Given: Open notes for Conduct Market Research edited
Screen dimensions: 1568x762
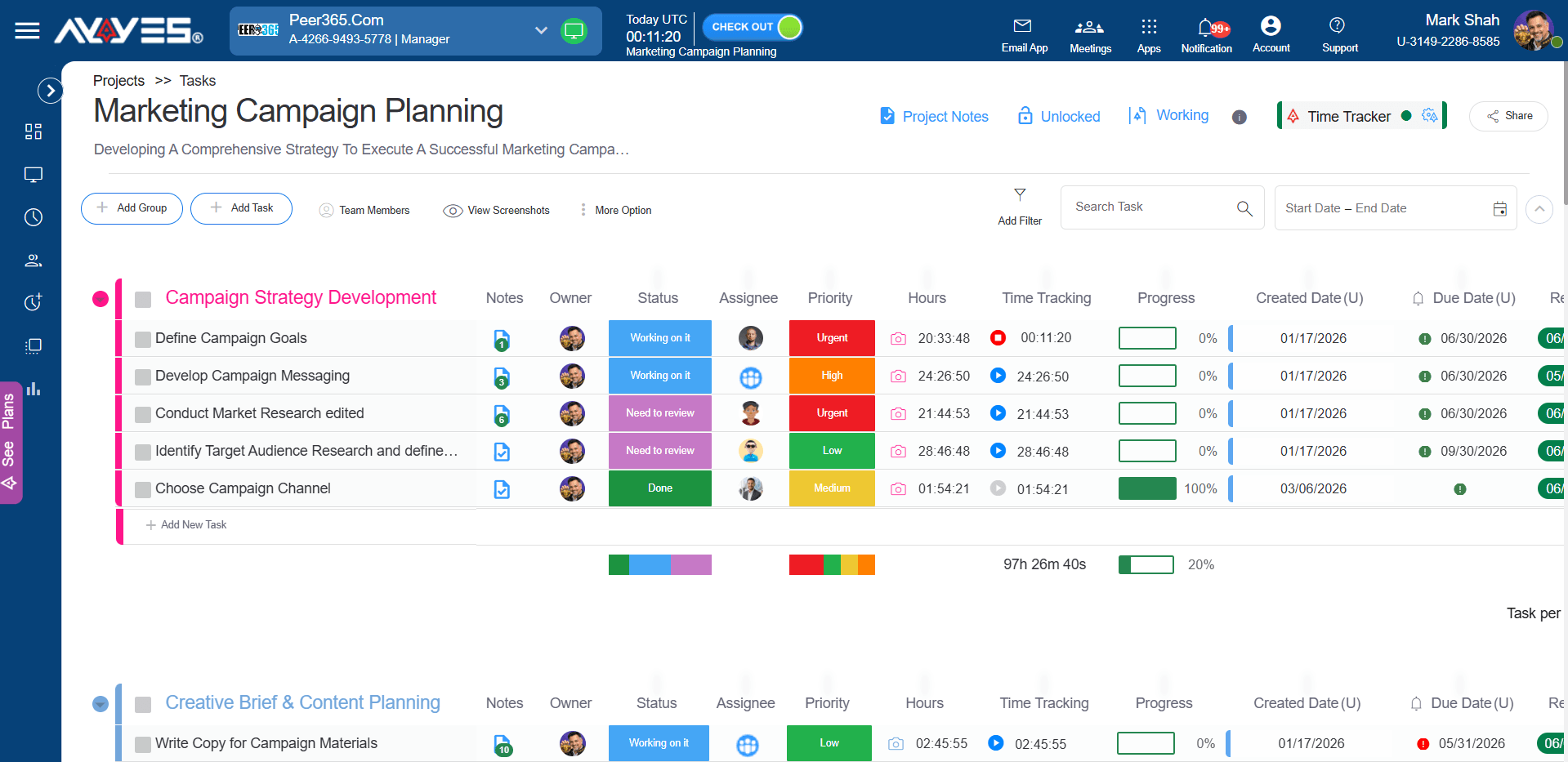Looking at the screenshot, I should [502, 414].
